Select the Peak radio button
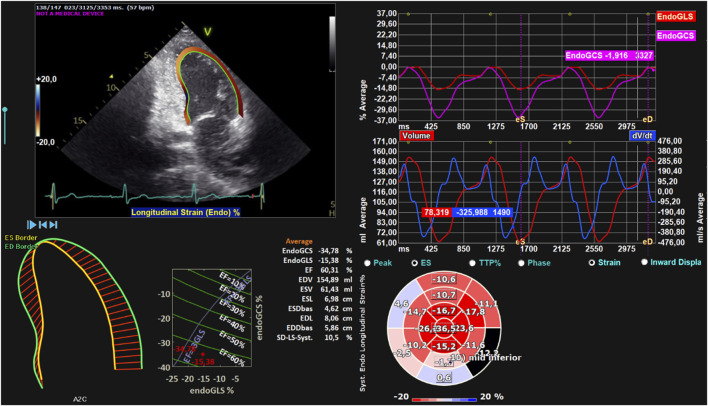The image size is (708, 406). pos(367,263)
